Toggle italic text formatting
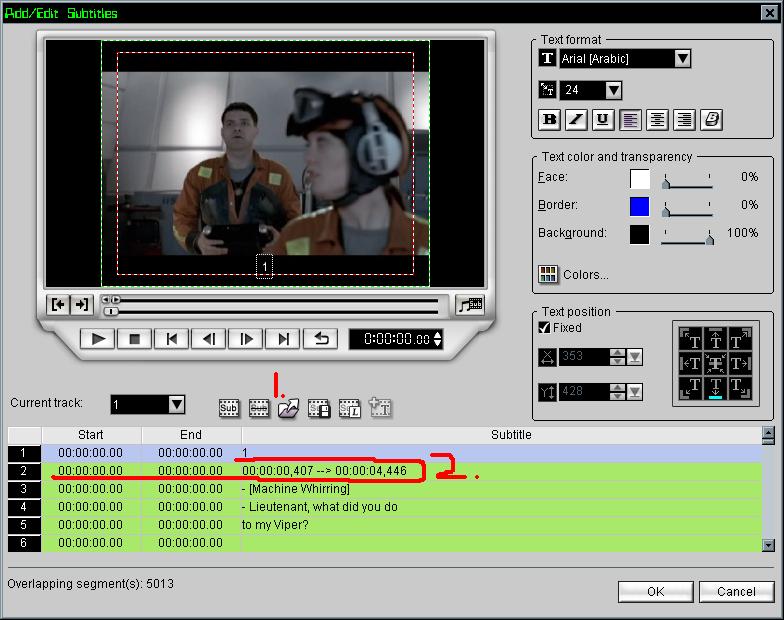 tap(576, 120)
